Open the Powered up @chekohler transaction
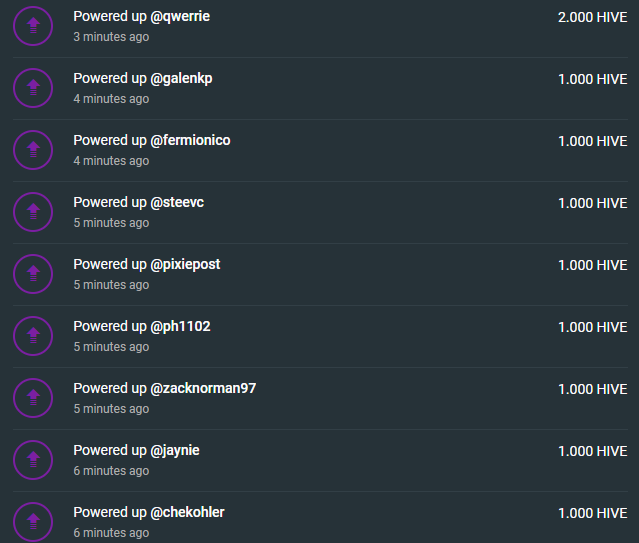639x543 pixels. tap(149, 512)
